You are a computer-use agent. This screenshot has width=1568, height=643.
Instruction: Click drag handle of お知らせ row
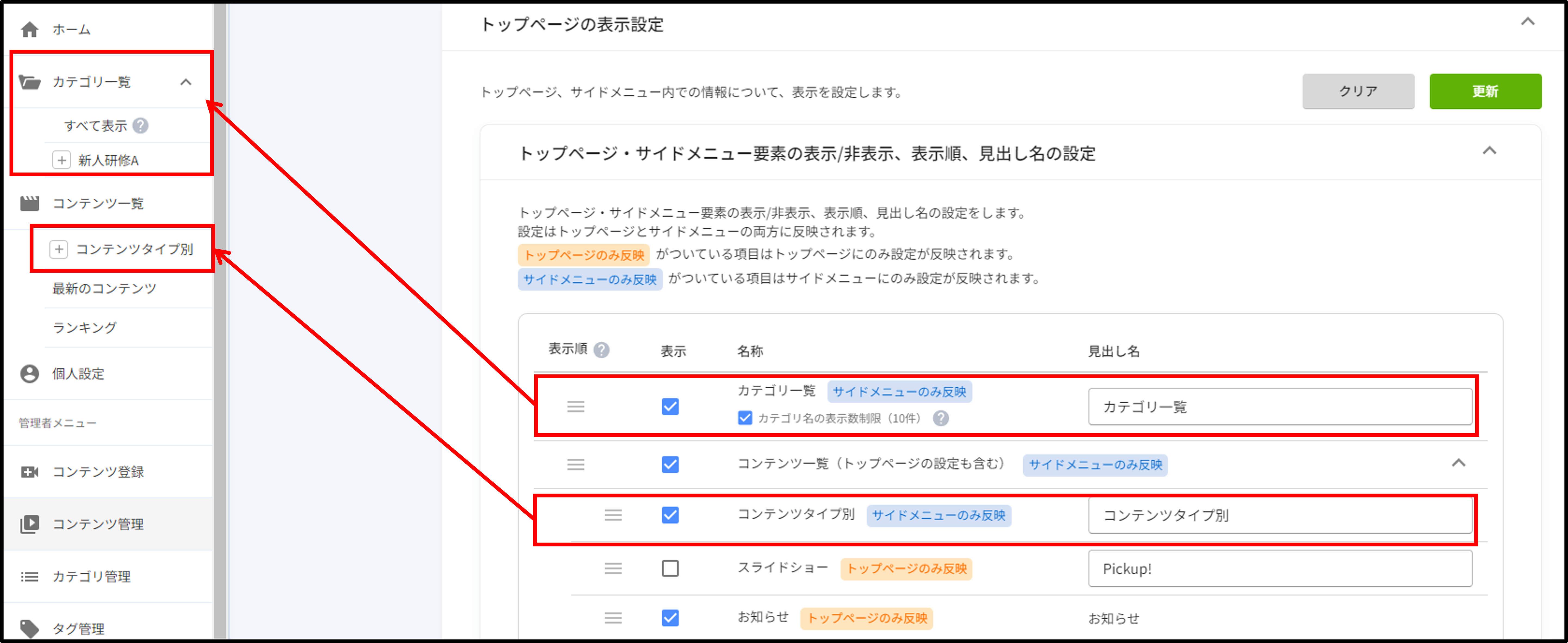613,618
